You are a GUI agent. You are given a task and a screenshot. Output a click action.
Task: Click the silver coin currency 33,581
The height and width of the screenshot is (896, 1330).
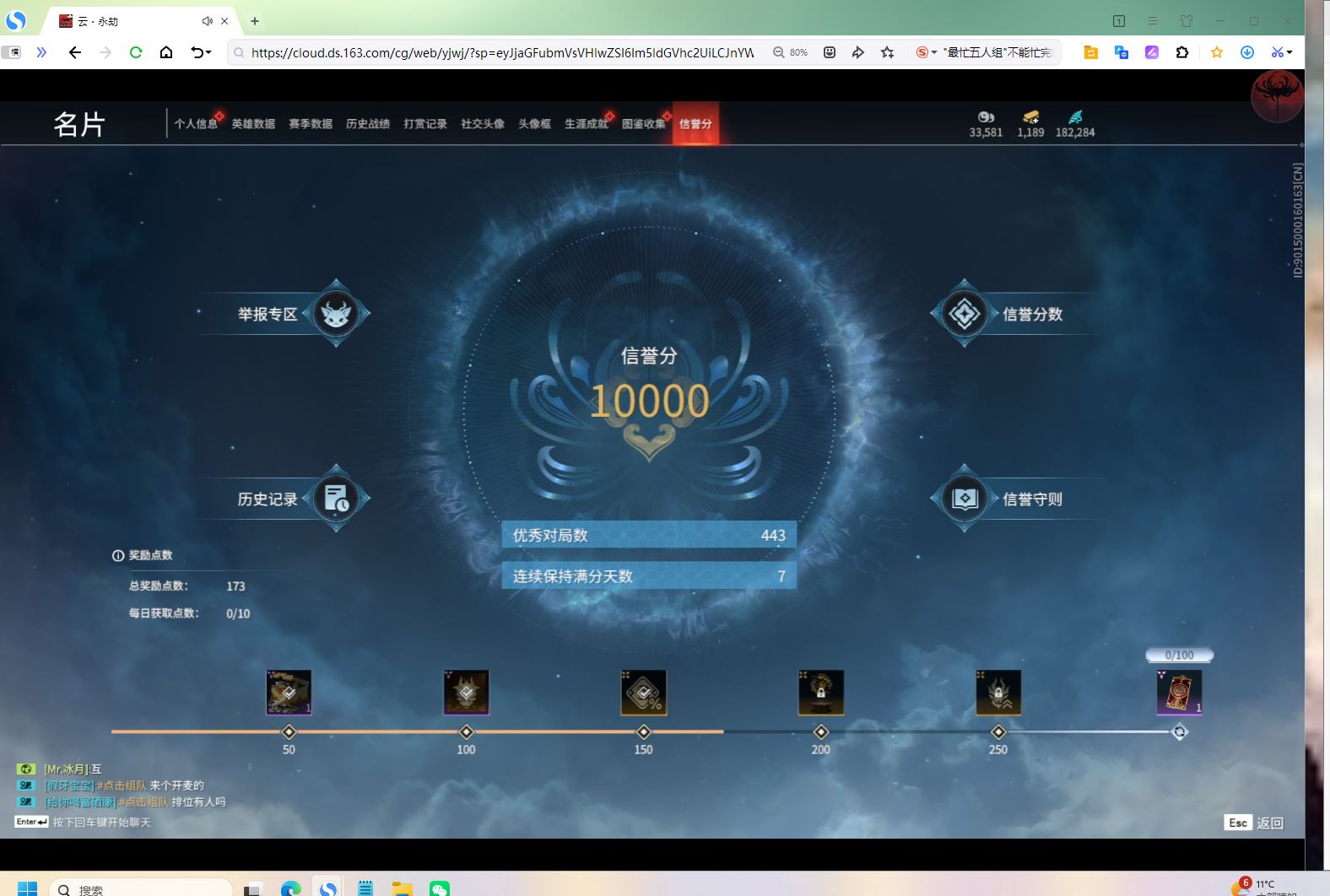pos(986,124)
